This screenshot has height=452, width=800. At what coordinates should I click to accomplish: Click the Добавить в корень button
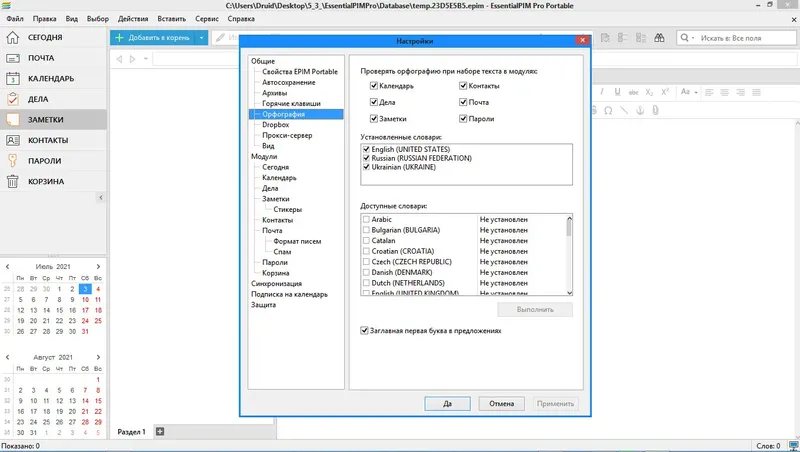tap(153, 38)
